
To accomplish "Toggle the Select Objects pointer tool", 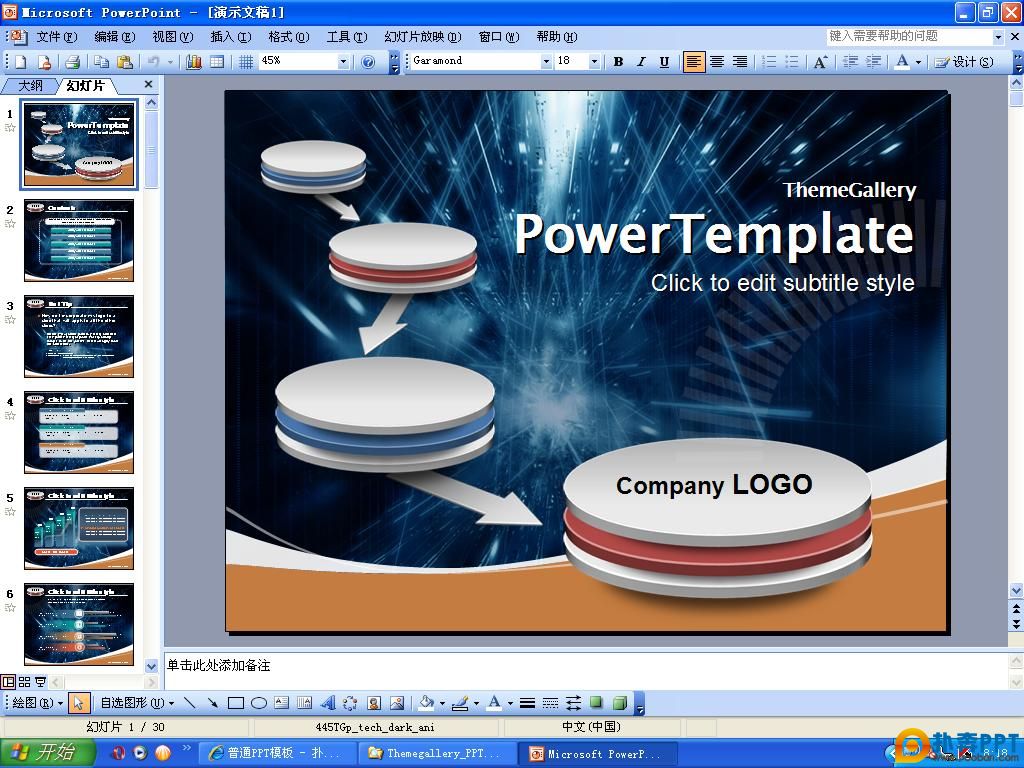I will click(x=79, y=703).
